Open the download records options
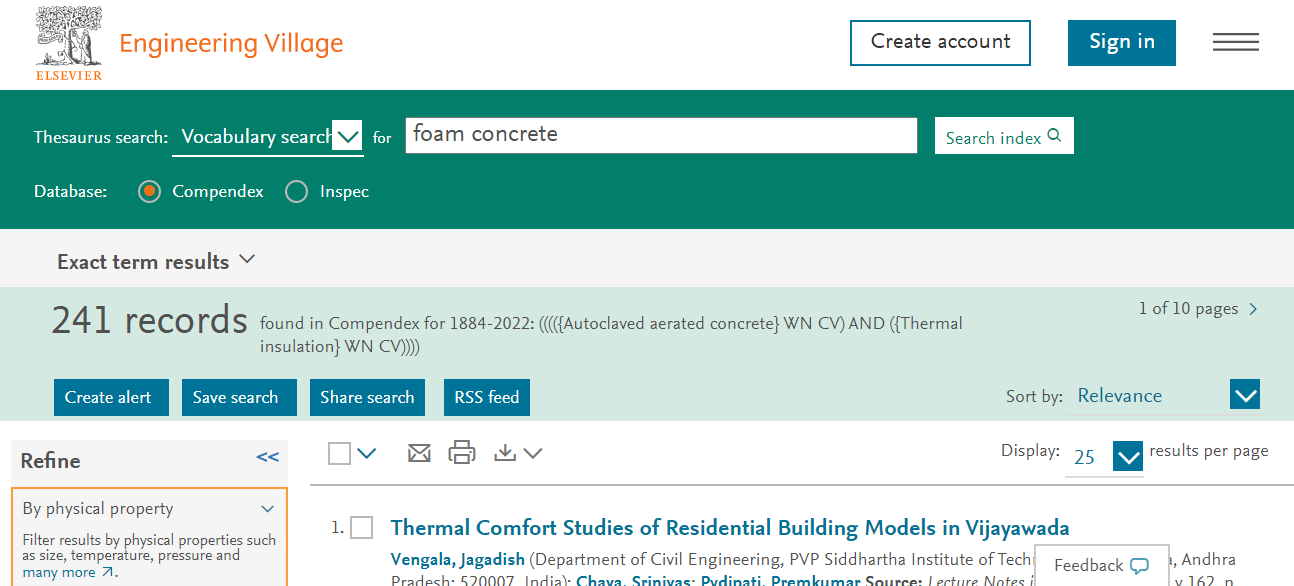Image resolution: width=1294 pixels, height=586 pixels. tap(517, 453)
